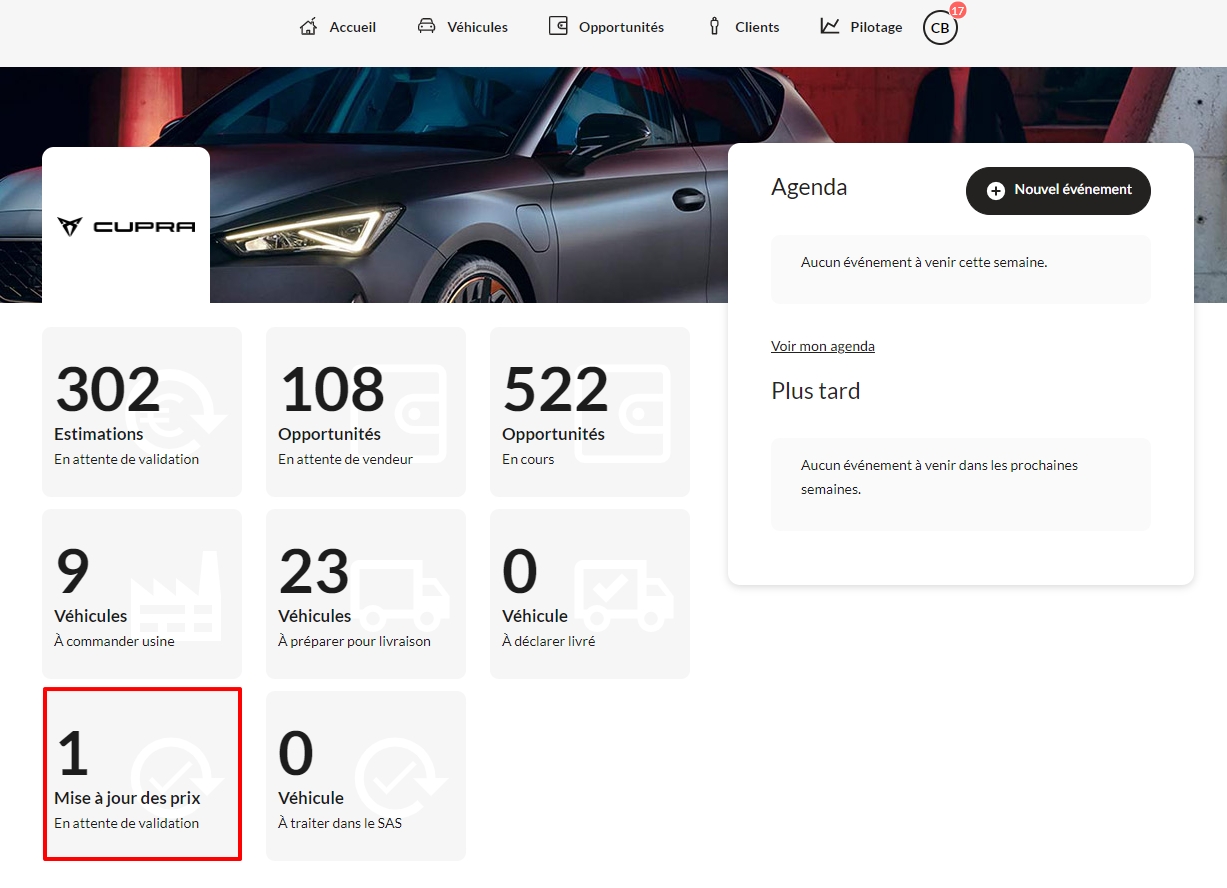This screenshot has height=888, width=1227.
Task: Click check-refresh icon on À traiter dans le SAS card
Action: coord(401,779)
